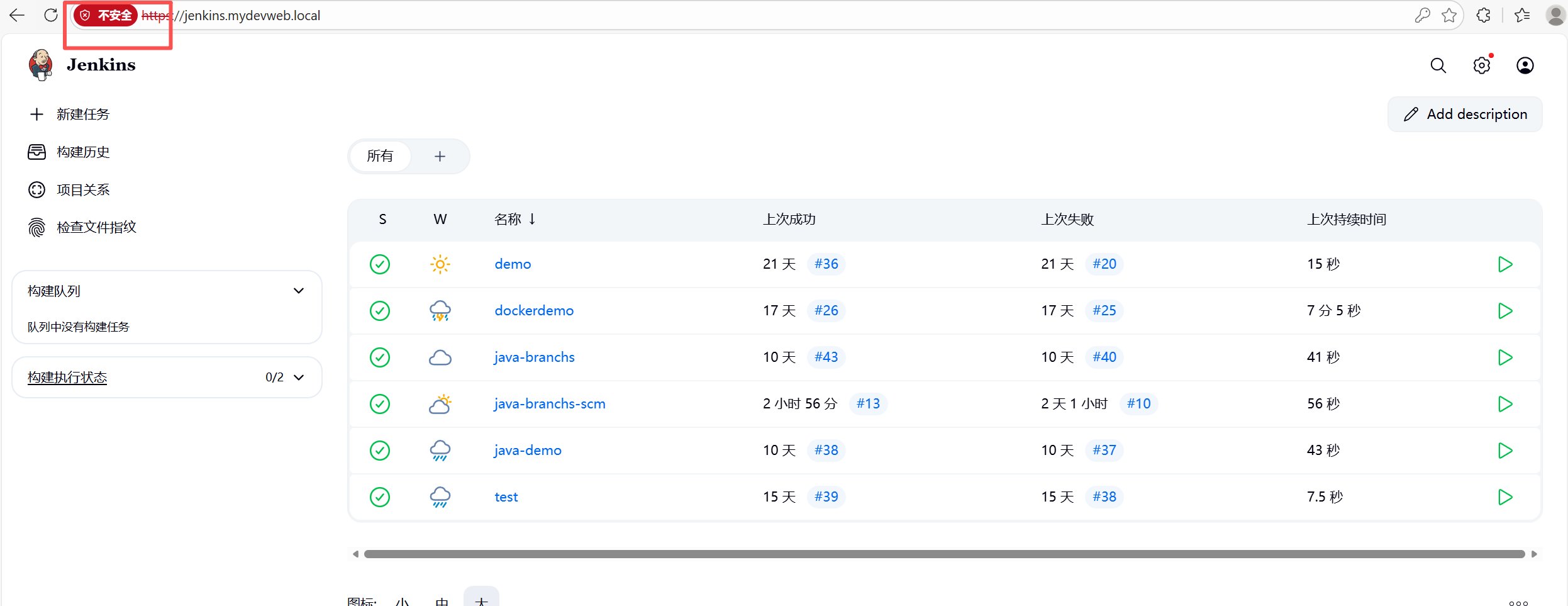Open the user account icon

pyautogui.click(x=1525, y=65)
